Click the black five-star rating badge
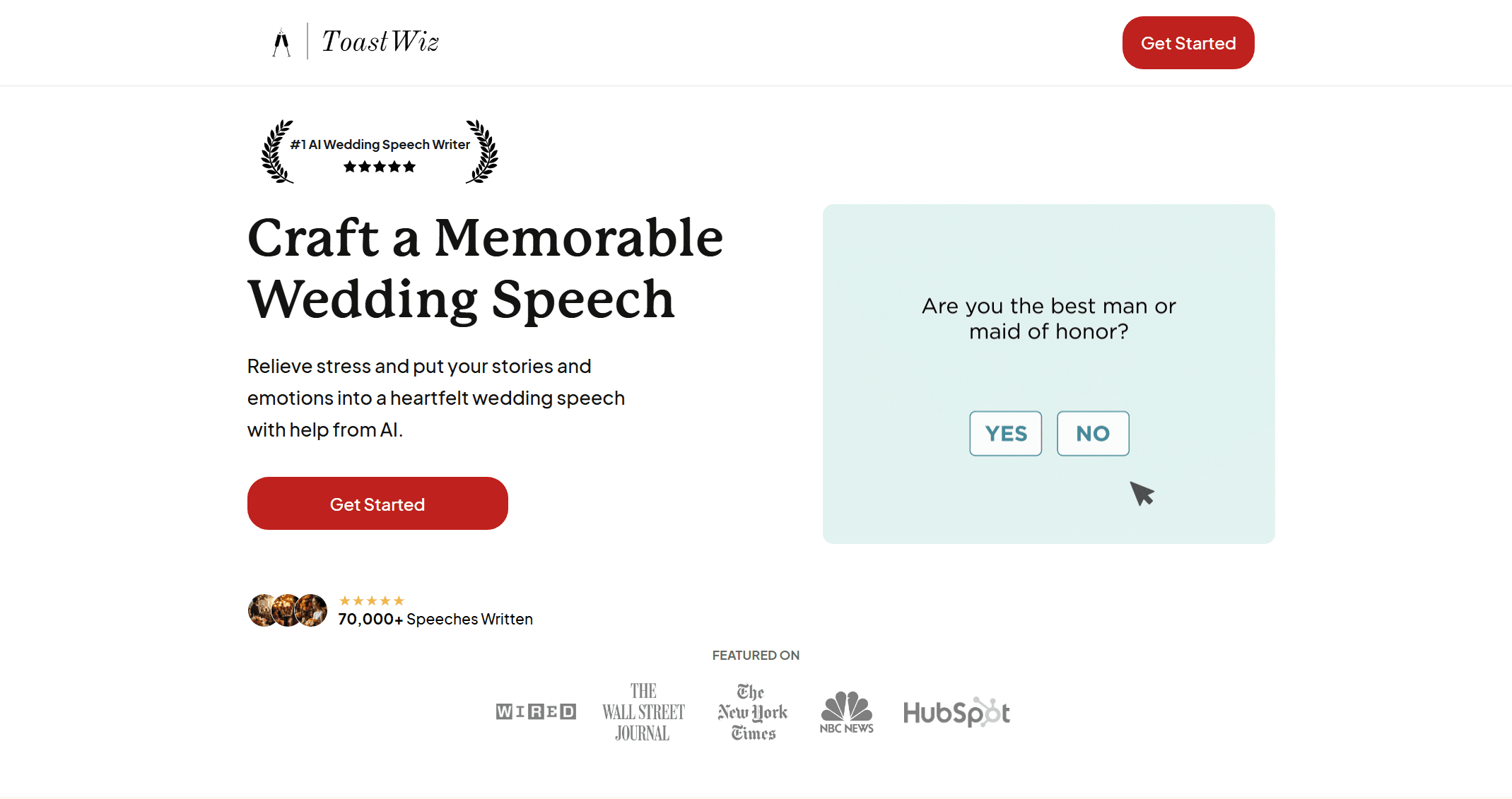Viewport: 1512px width, 799px height. point(380,167)
